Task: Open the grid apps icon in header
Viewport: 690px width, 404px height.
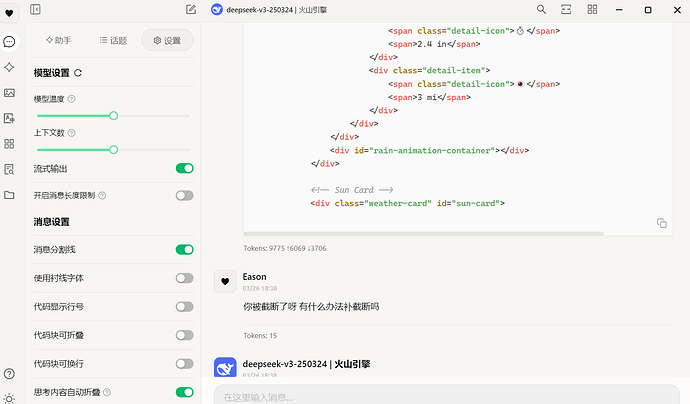Action: pos(592,9)
